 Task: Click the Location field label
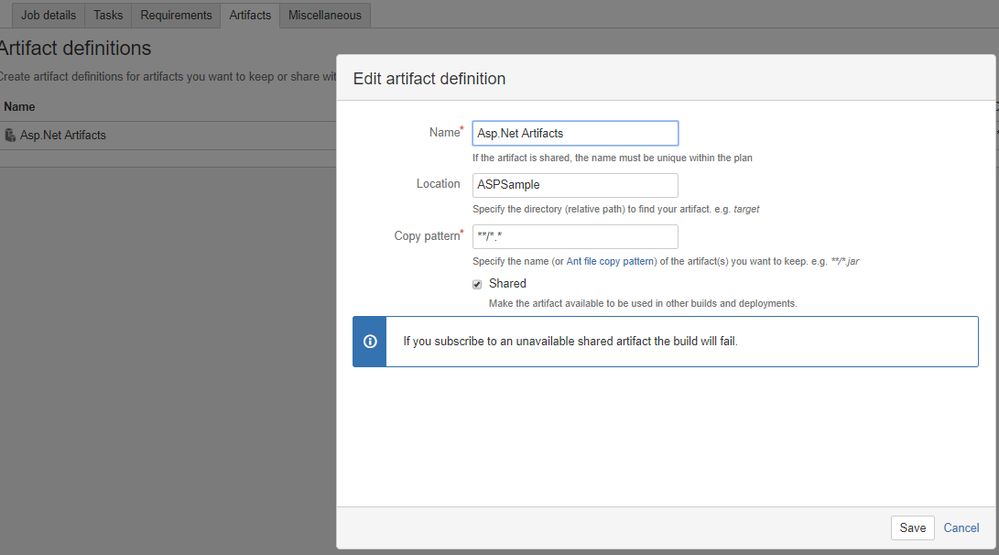coord(438,184)
